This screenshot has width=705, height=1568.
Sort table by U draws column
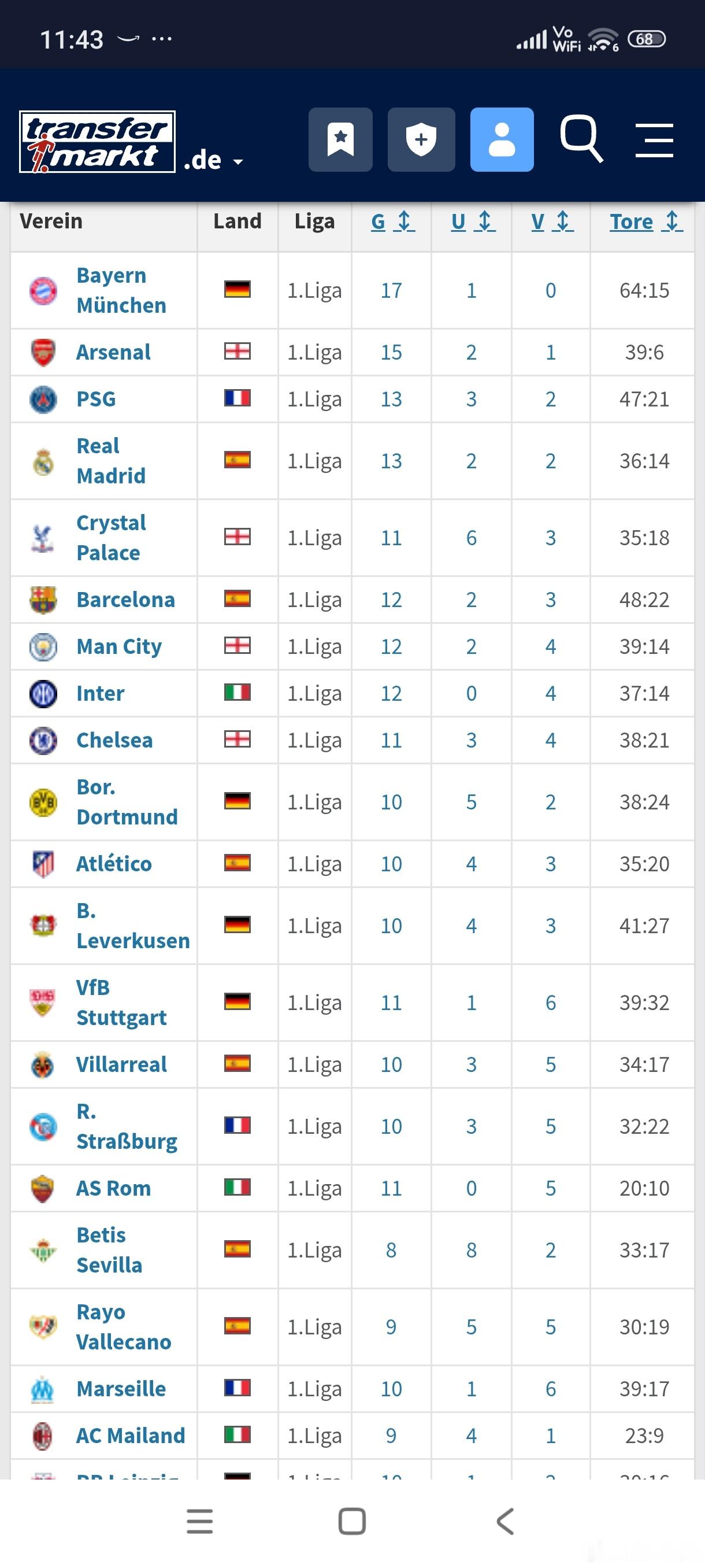[473, 221]
